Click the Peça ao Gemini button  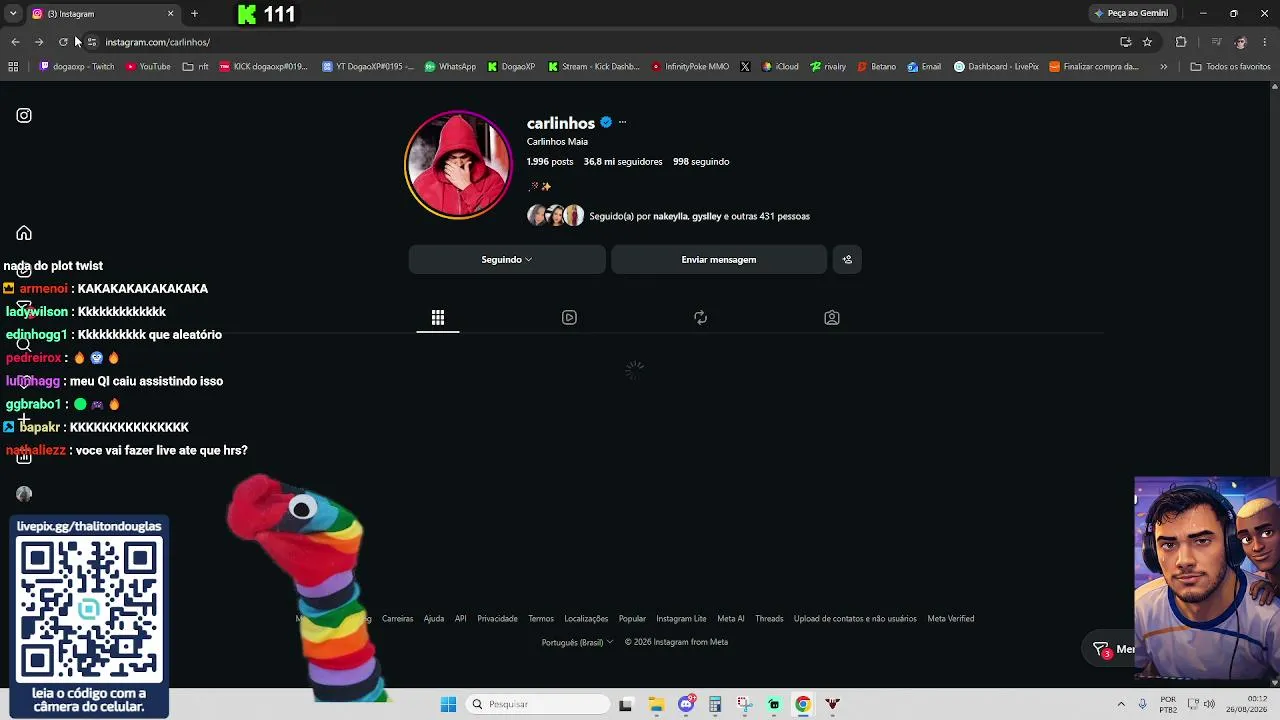1131,14
